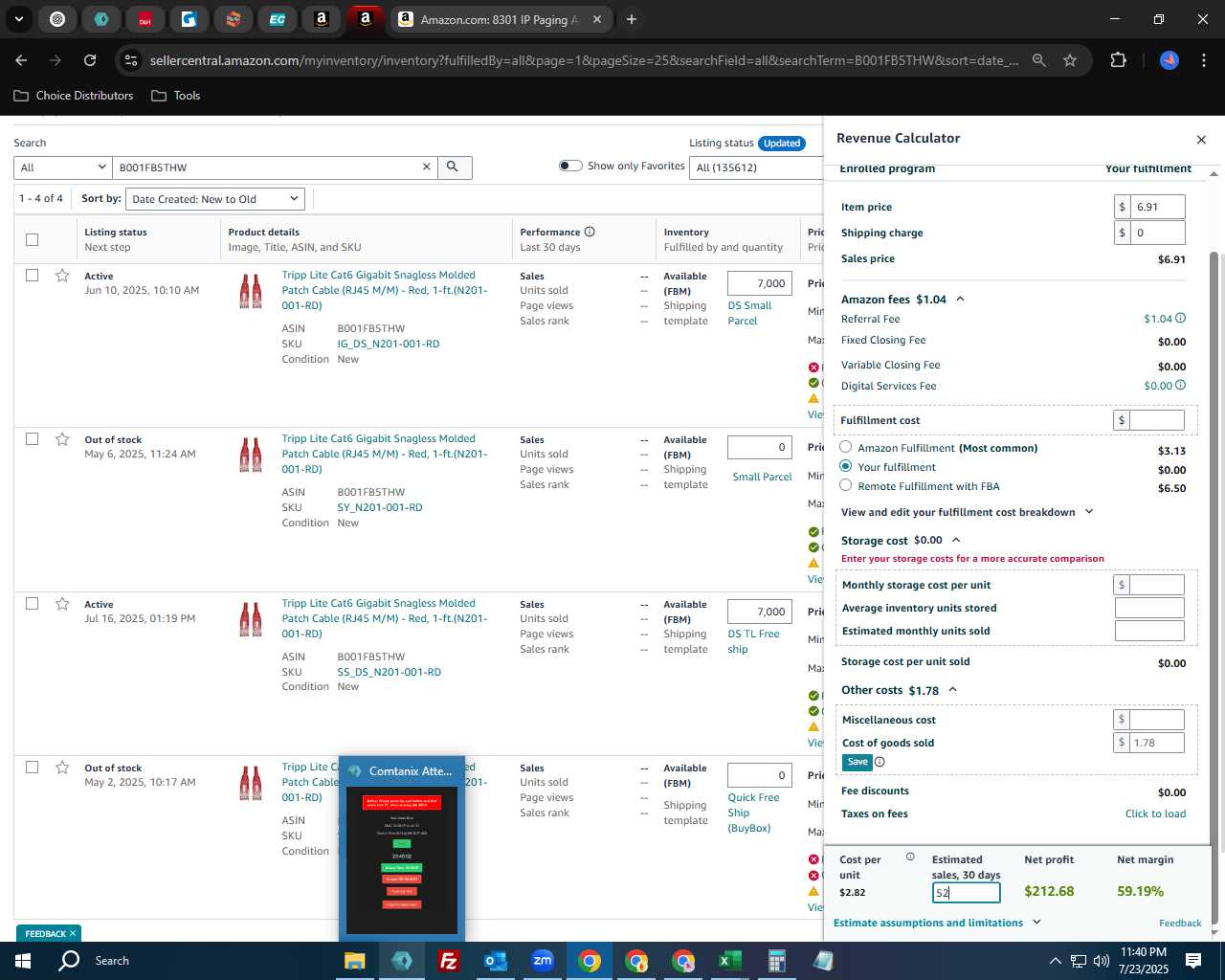Click Performance info icon in table header
This screenshot has width=1225, height=980.
click(590, 232)
